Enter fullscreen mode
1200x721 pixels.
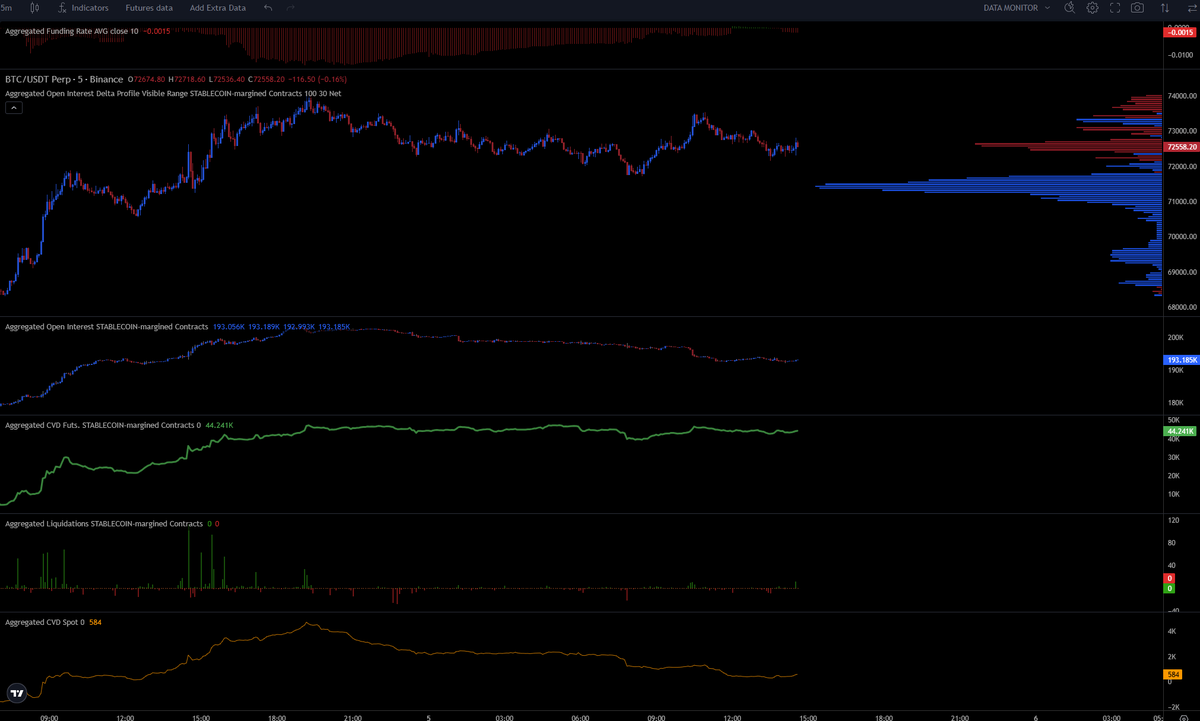(x=1115, y=7)
